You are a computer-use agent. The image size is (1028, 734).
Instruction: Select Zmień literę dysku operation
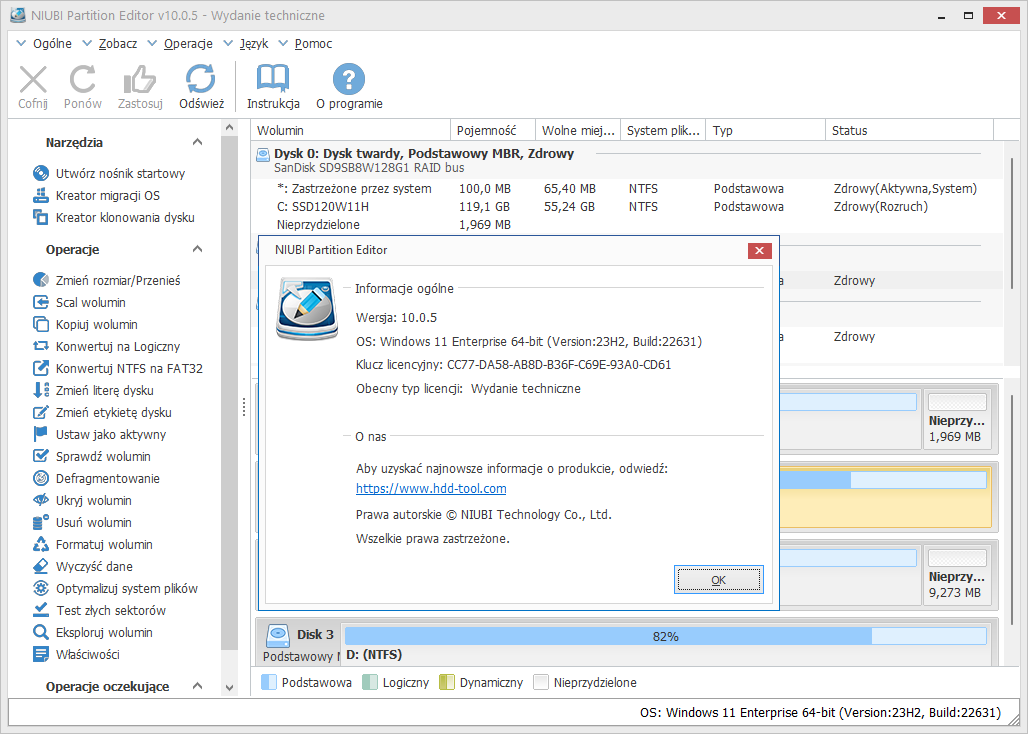point(93,391)
